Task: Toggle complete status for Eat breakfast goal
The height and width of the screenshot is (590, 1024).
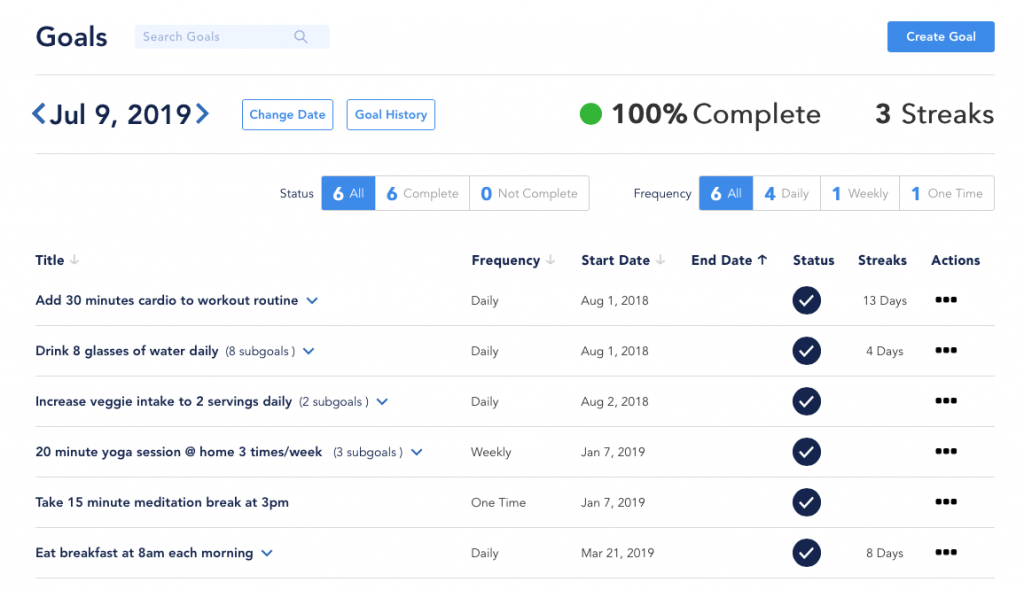Action: [807, 553]
